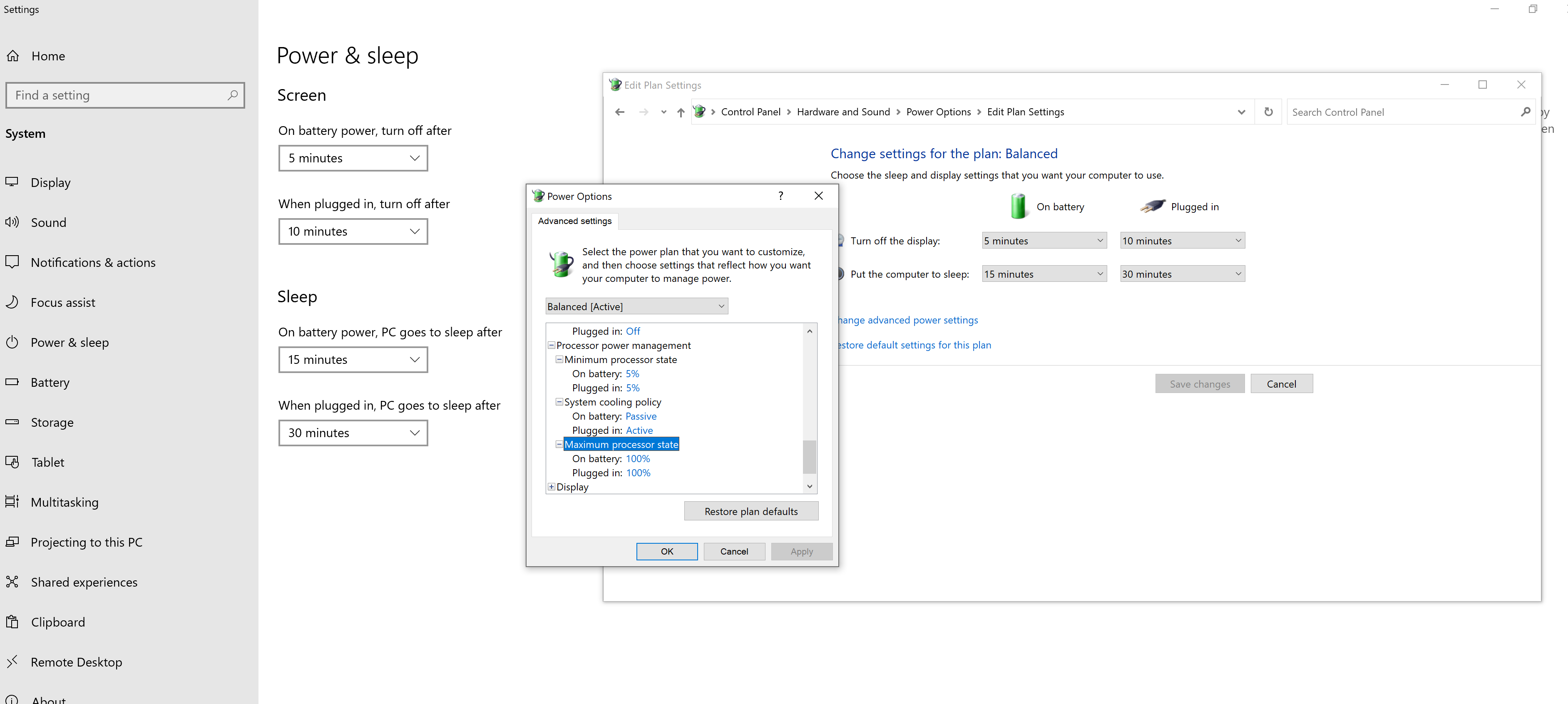The width and height of the screenshot is (1568, 704).
Task: Click the Power Options breadcrumb
Action: coord(939,112)
